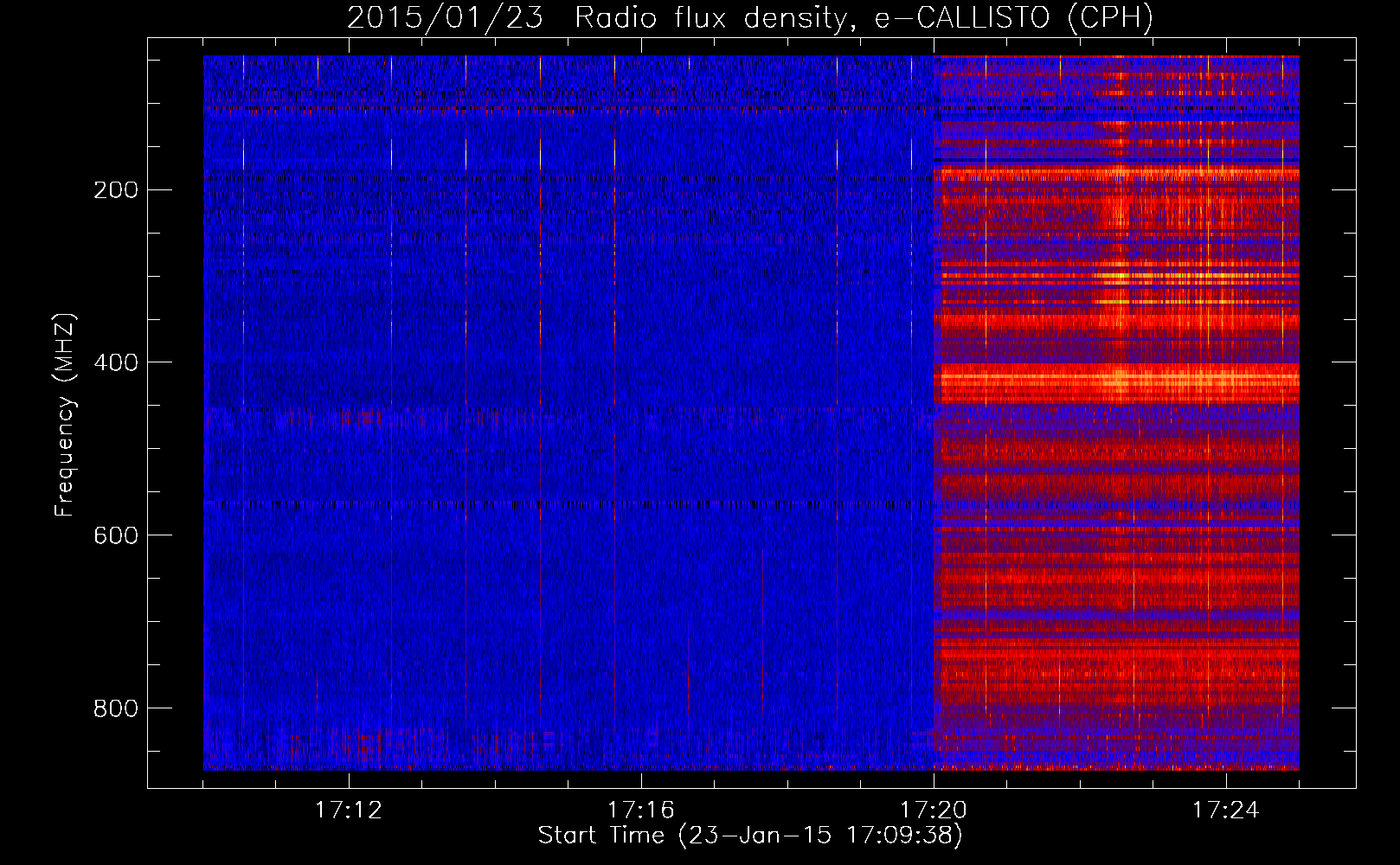This screenshot has width=1400, height=865.
Task: Click the 800 frequency tick label
Action: pos(116,709)
